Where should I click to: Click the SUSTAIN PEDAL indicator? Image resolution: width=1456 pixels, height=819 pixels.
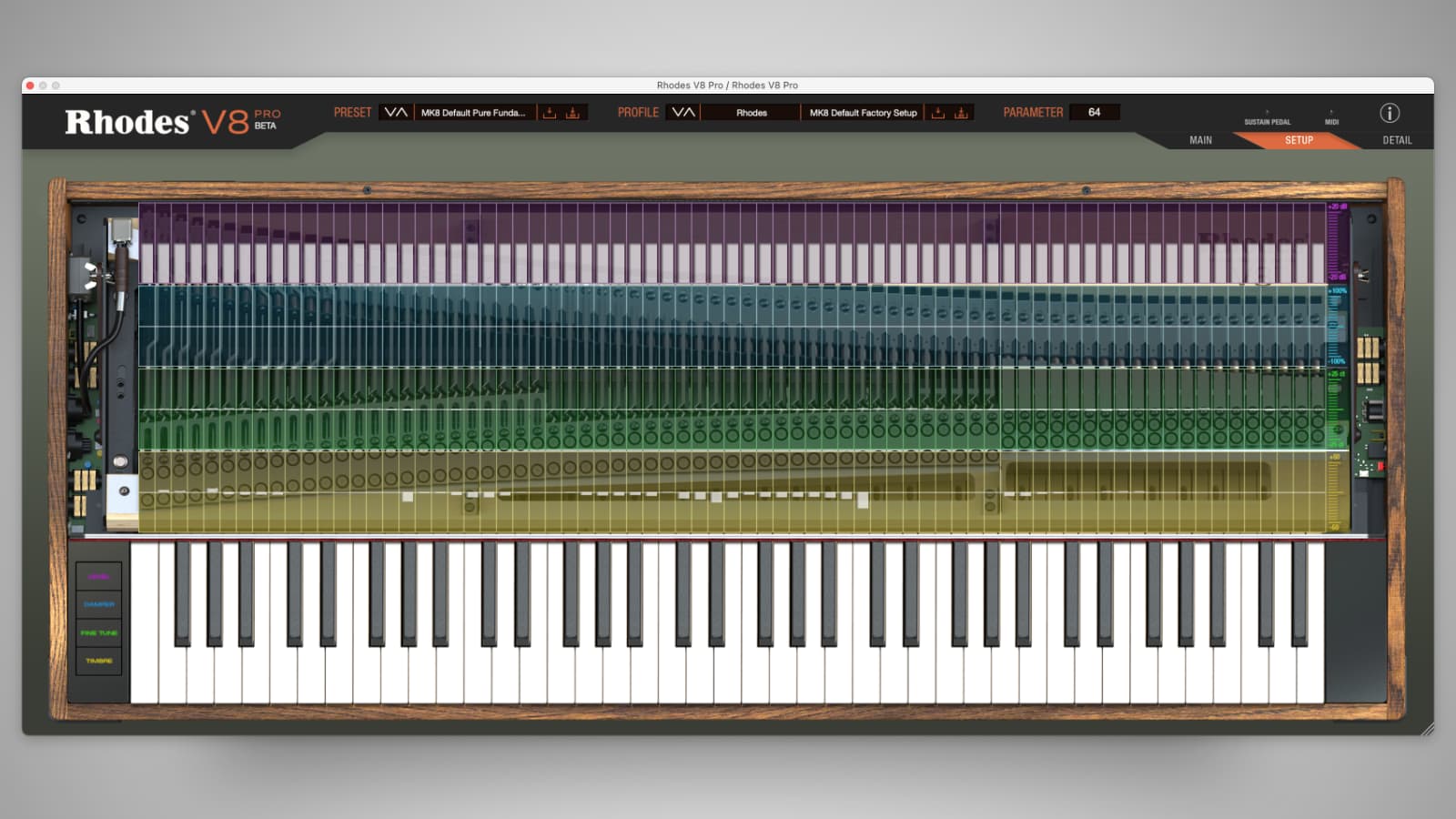pyautogui.click(x=1267, y=118)
